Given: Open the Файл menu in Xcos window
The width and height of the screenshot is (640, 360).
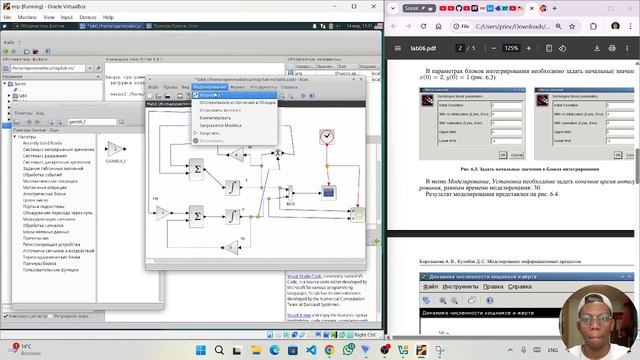Looking at the screenshot, I should pyautogui.click(x=153, y=87).
